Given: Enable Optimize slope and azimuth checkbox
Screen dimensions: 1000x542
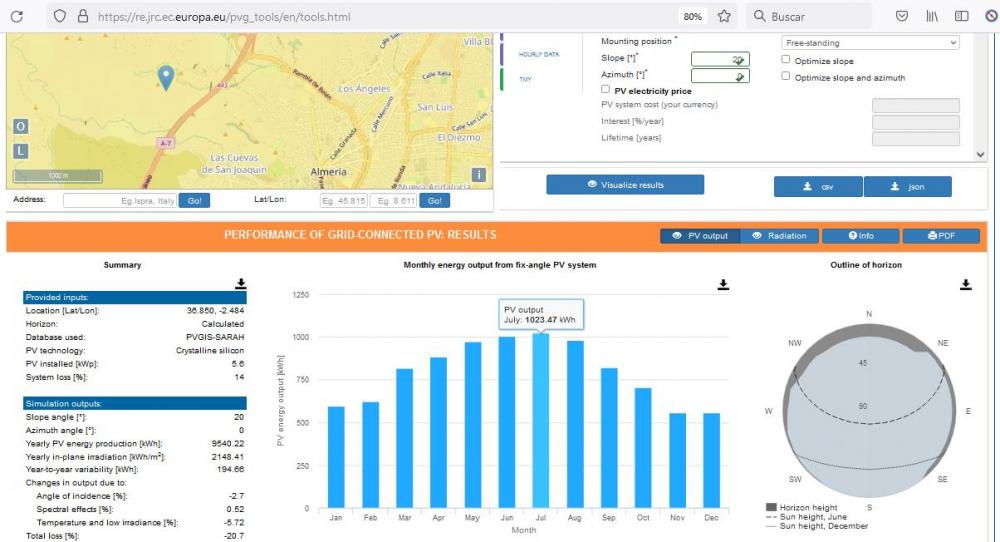Looking at the screenshot, I should pyautogui.click(x=786, y=76).
